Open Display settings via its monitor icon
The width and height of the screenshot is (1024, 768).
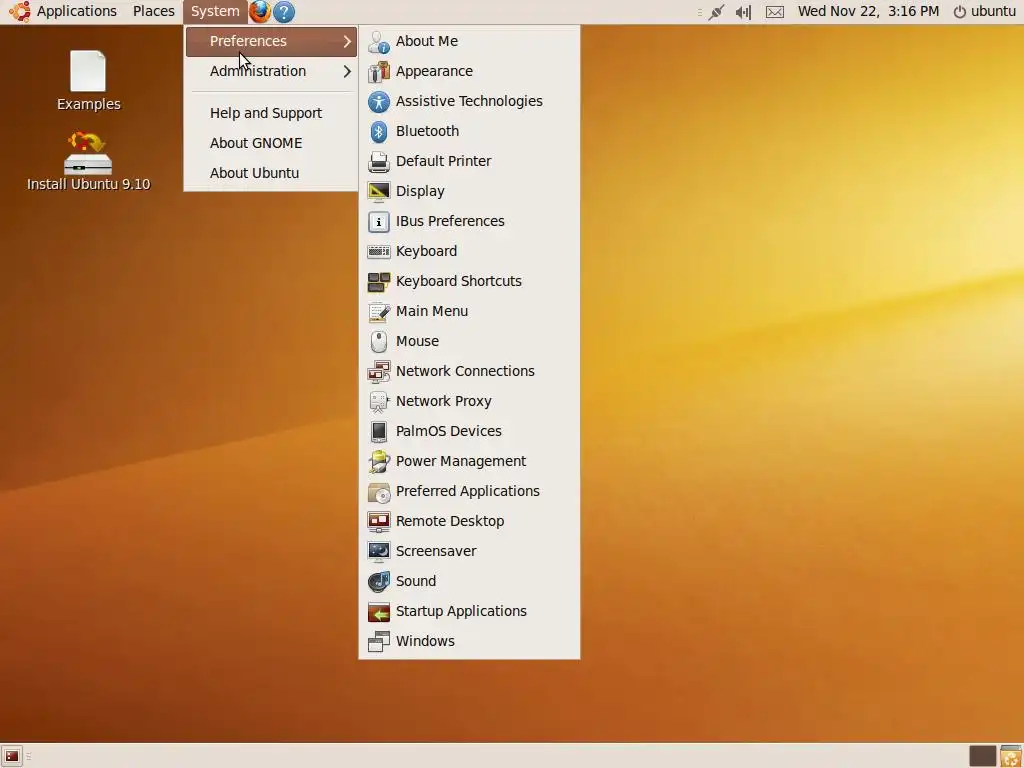[x=378, y=191]
